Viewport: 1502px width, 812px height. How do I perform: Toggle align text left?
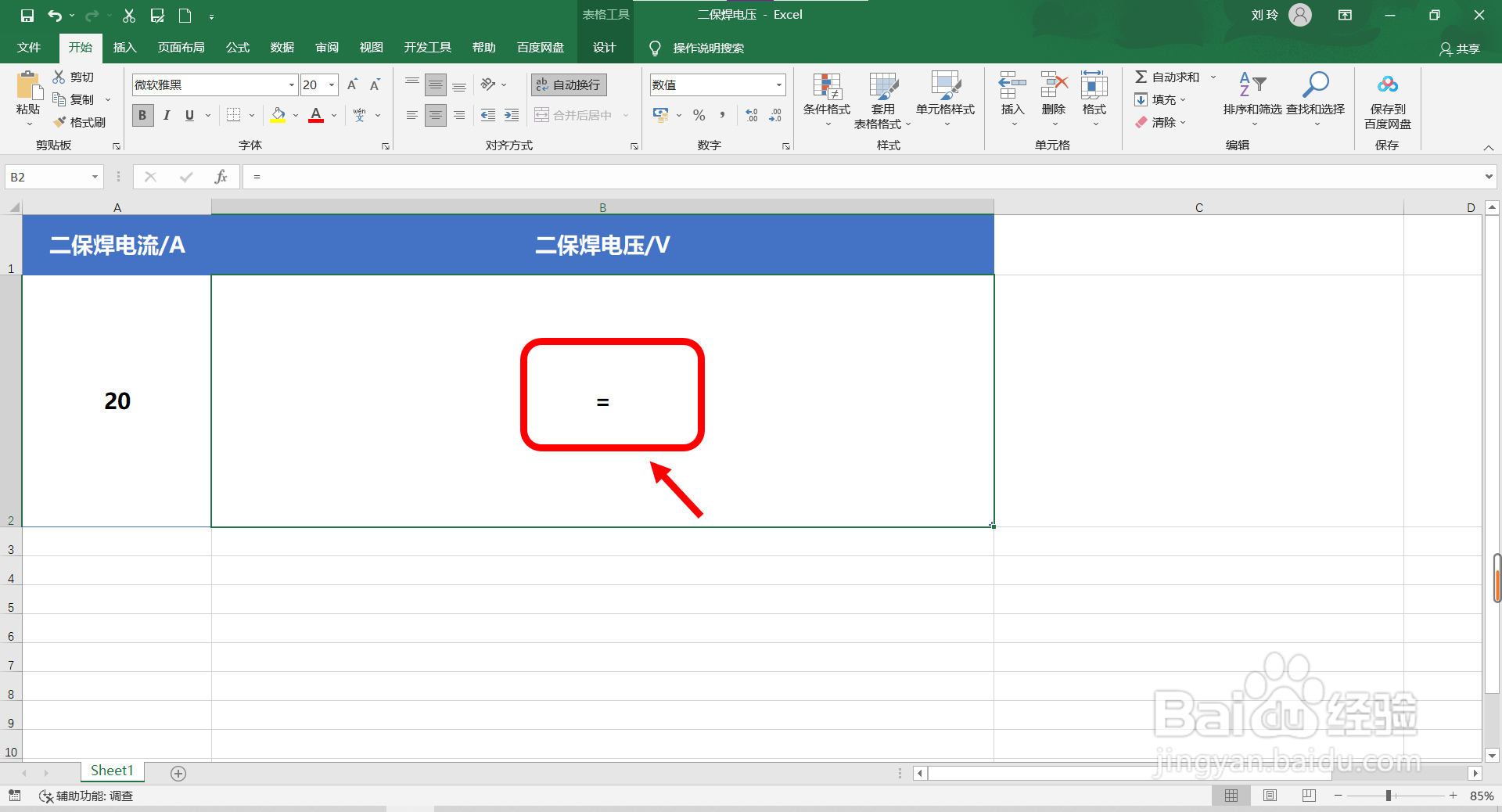pos(412,115)
